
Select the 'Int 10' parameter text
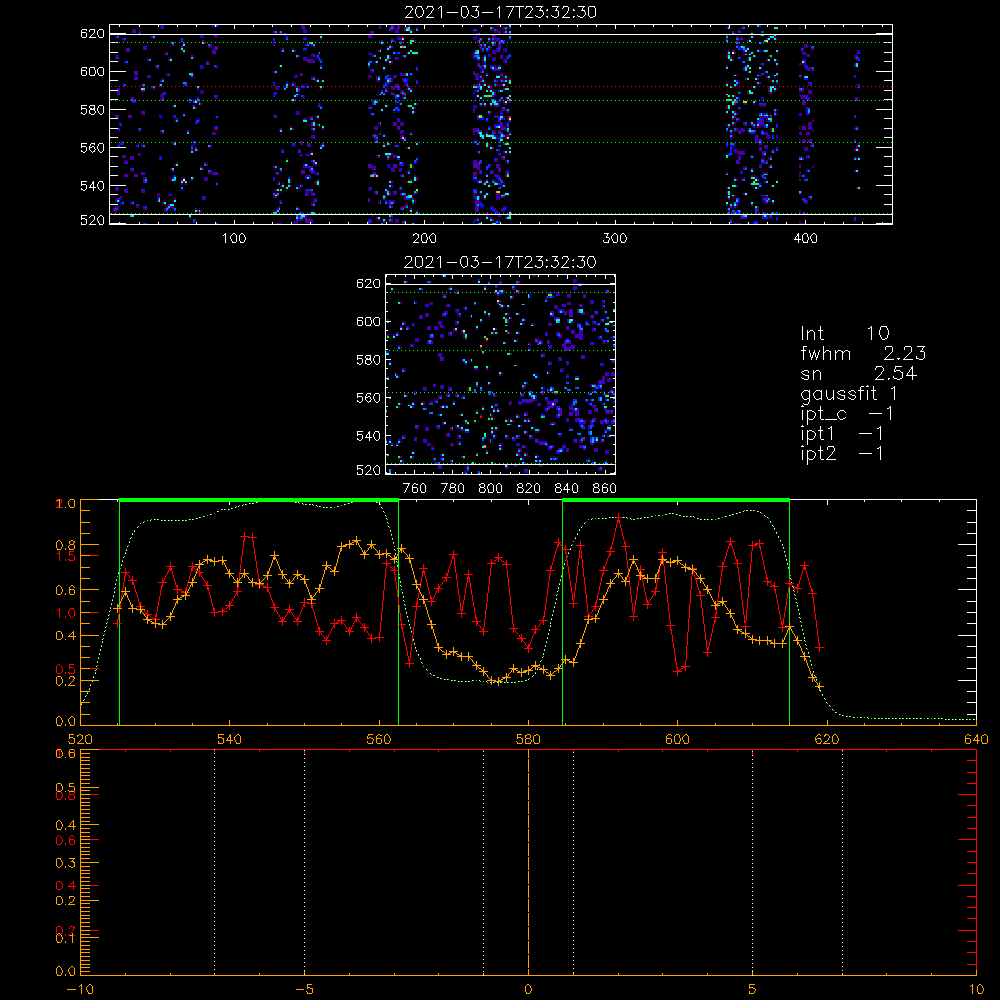click(844, 333)
